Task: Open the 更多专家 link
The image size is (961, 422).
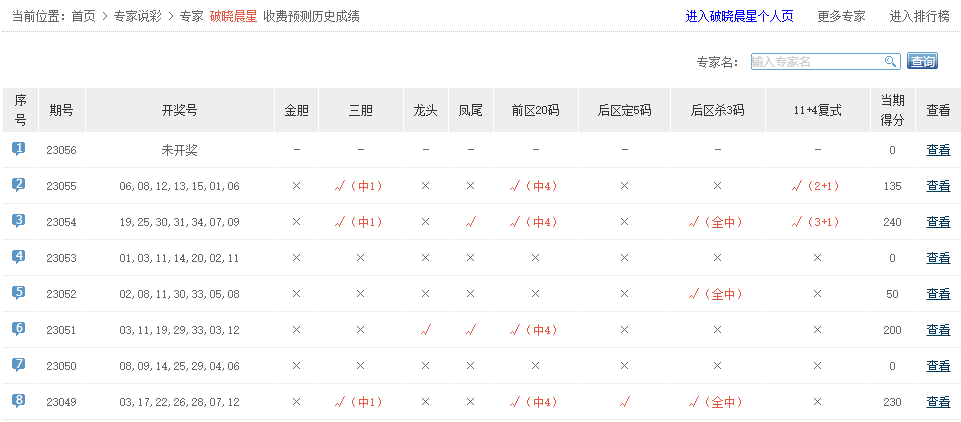Action: [x=841, y=16]
